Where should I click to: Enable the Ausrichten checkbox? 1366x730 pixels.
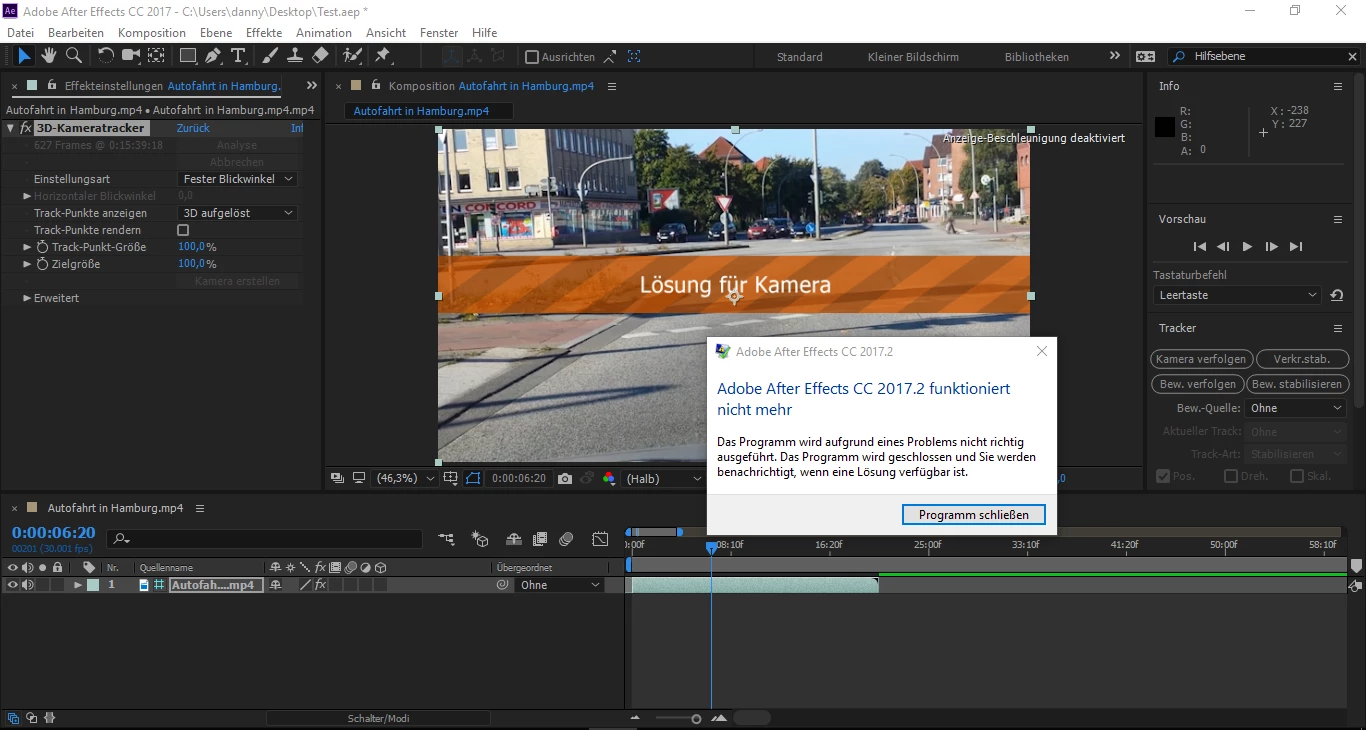point(532,57)
